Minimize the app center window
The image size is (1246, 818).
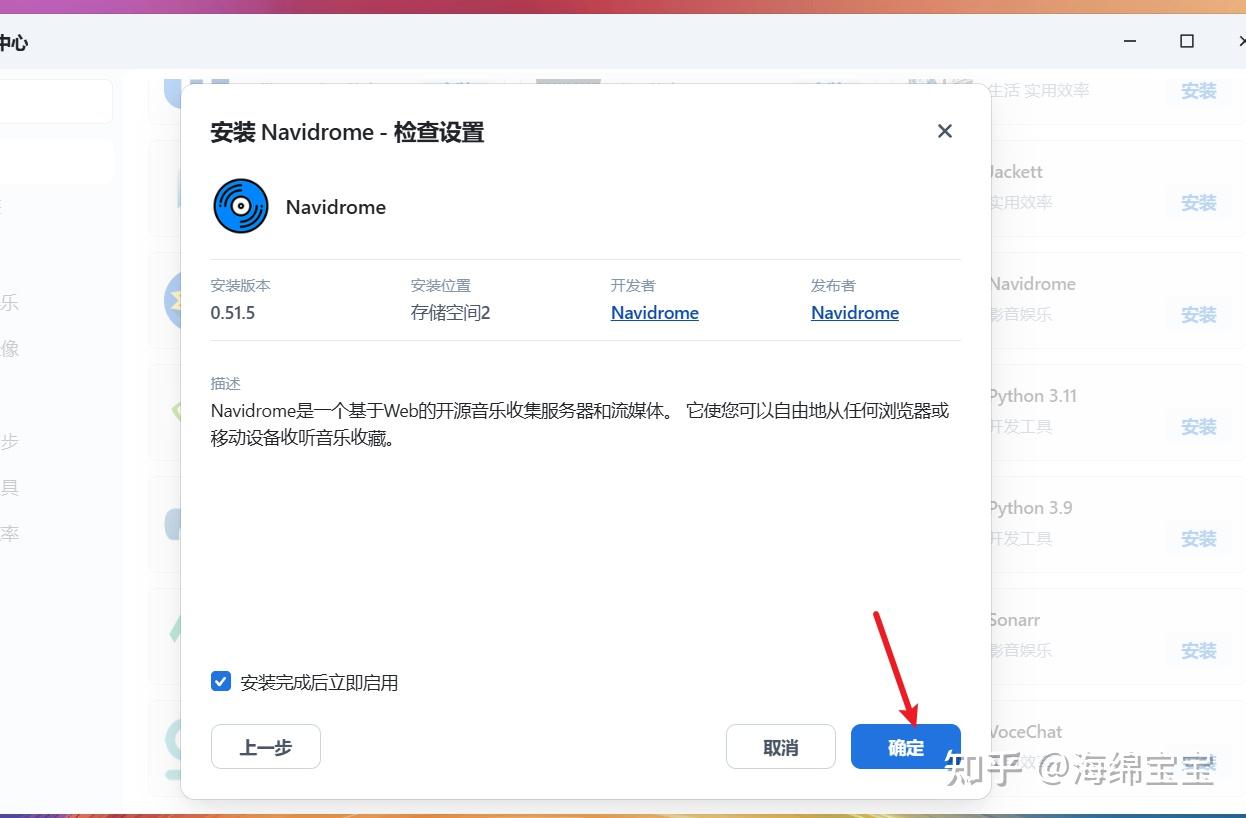1130,41
